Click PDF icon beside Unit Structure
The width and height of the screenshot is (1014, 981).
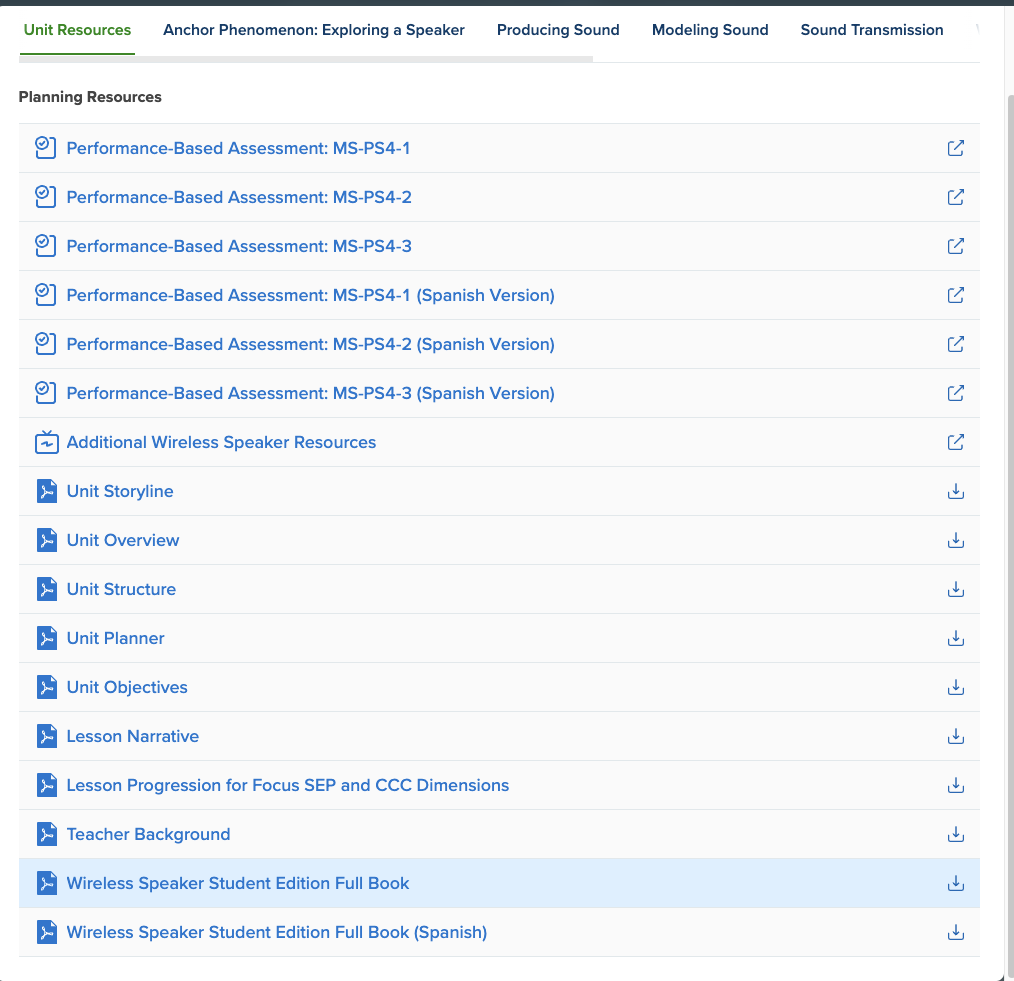pos(47,589)
